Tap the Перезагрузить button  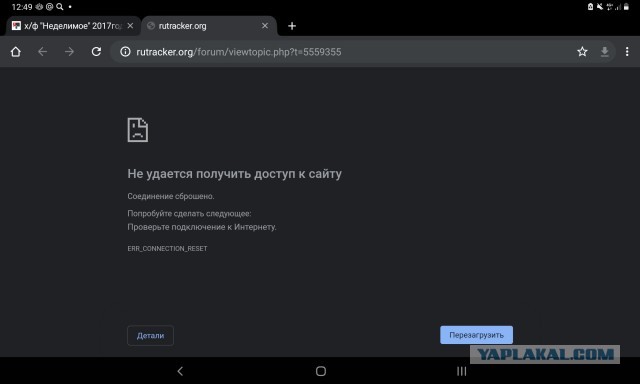[x=476, y=335]
